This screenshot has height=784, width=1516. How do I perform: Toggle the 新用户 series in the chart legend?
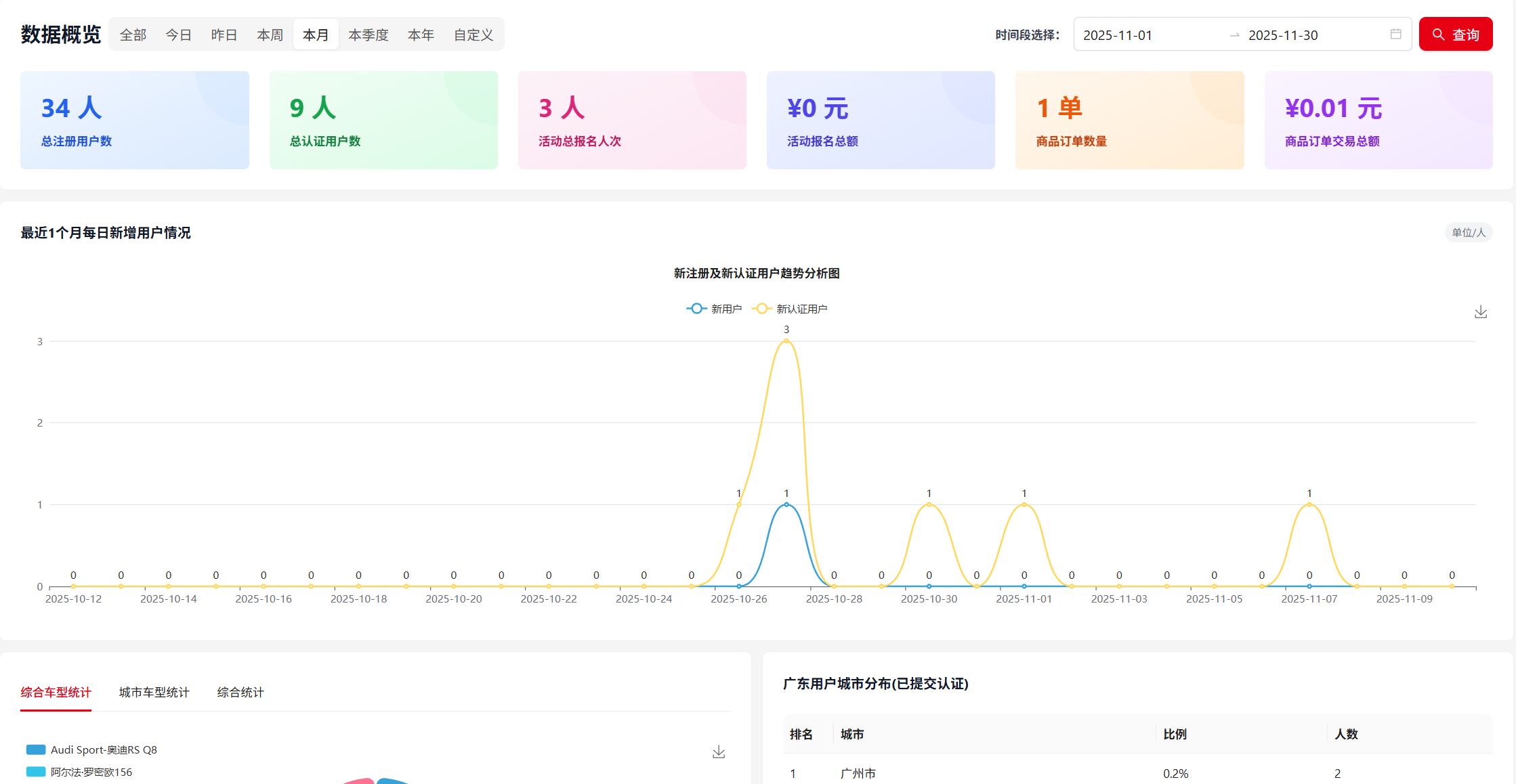click(714, 308)
